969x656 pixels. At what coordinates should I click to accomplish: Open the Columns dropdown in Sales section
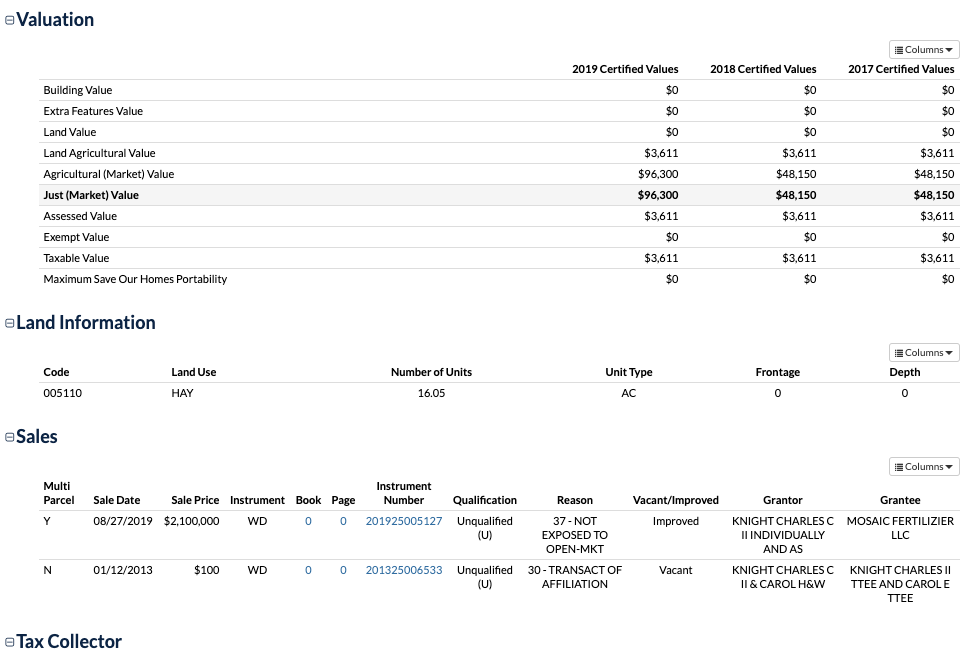pos(924,467)
